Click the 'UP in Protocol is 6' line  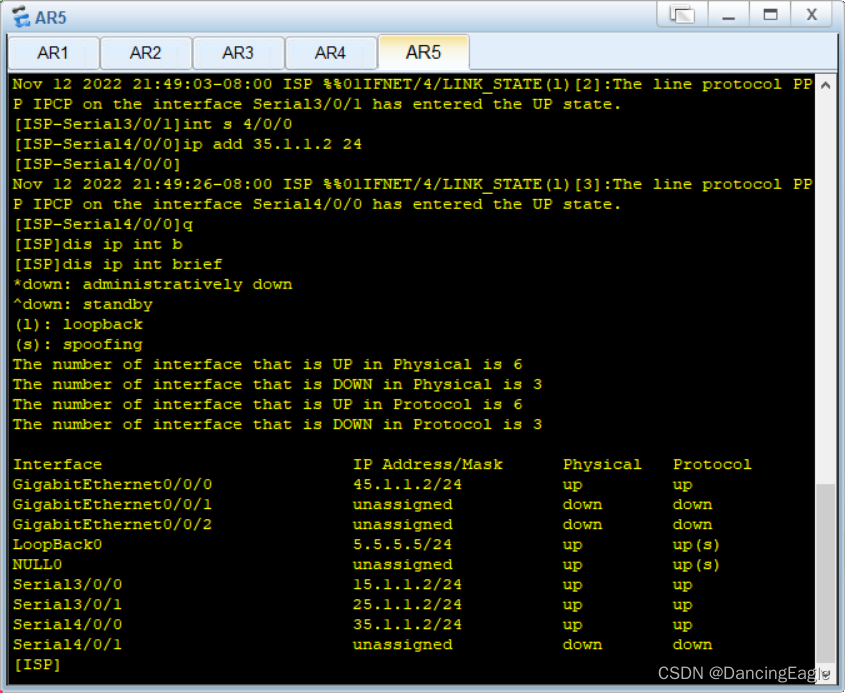point(268,404)
